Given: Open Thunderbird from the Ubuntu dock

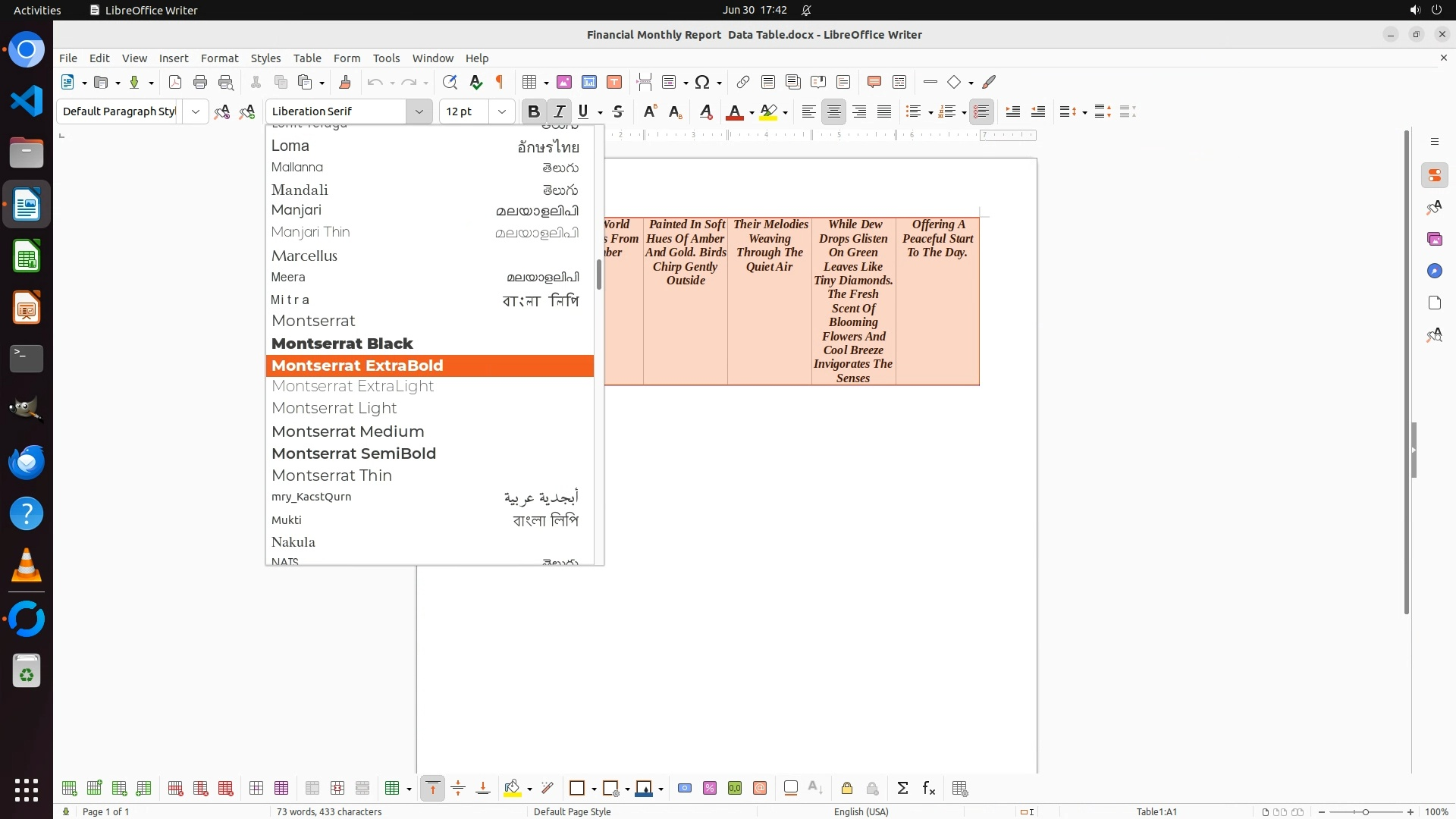Looking at the screenshot, I should 27,462.
